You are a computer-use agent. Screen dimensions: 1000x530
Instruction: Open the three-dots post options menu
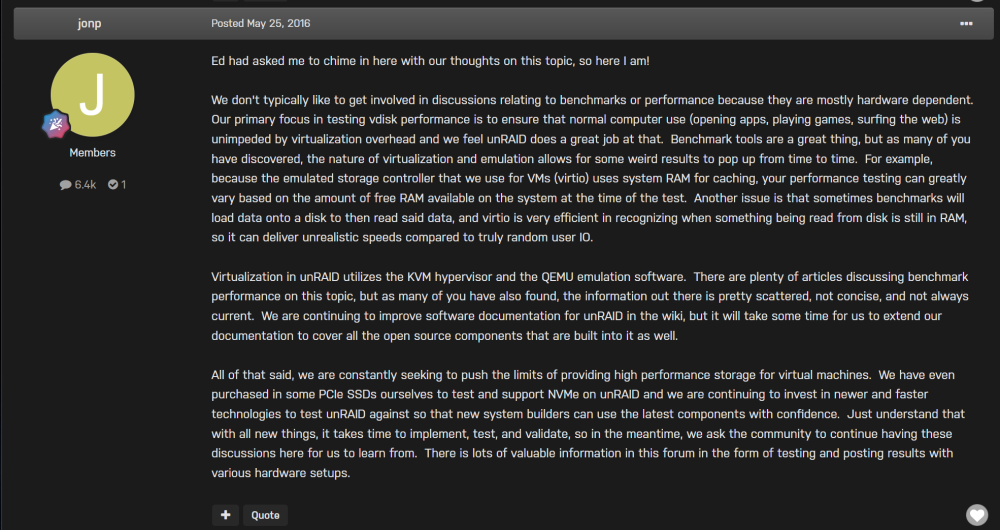(x=966, y=24)
